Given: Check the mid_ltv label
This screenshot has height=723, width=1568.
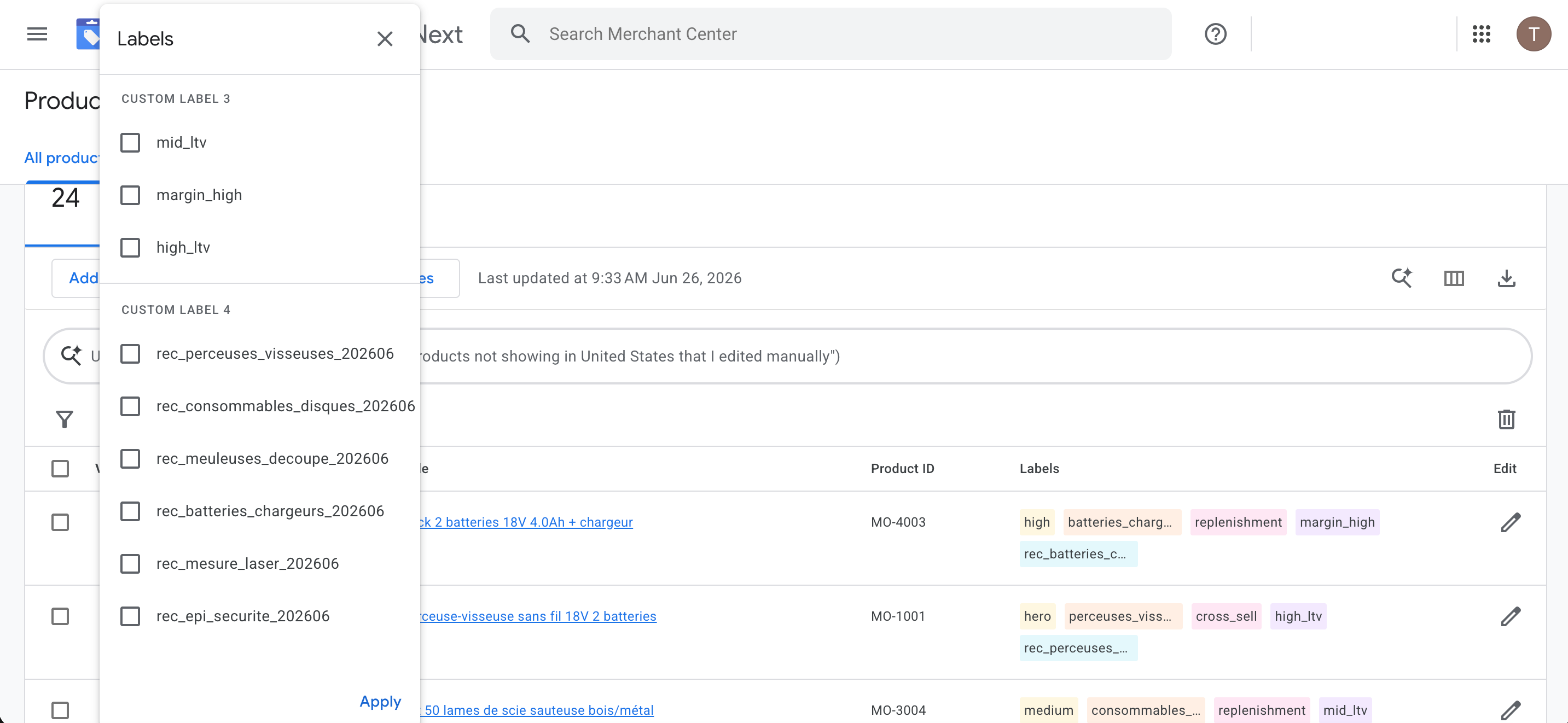Looking at the screenshot, I should tap(130, 142).
